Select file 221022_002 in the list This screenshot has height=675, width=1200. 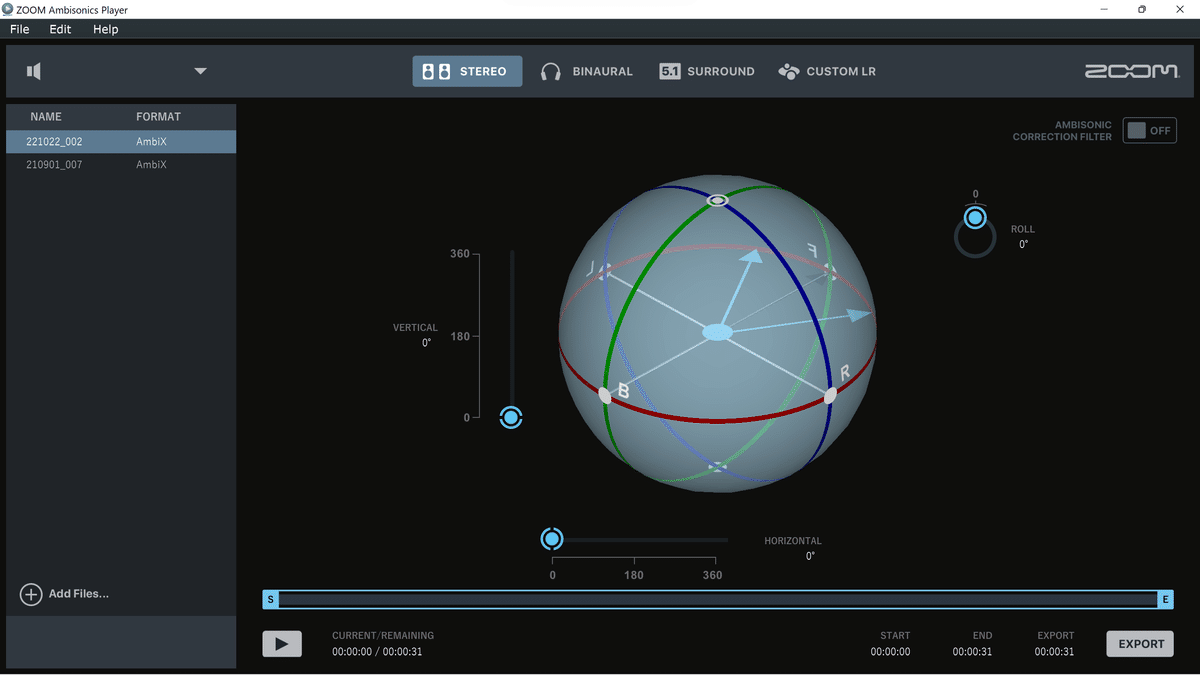pos(121,141)
